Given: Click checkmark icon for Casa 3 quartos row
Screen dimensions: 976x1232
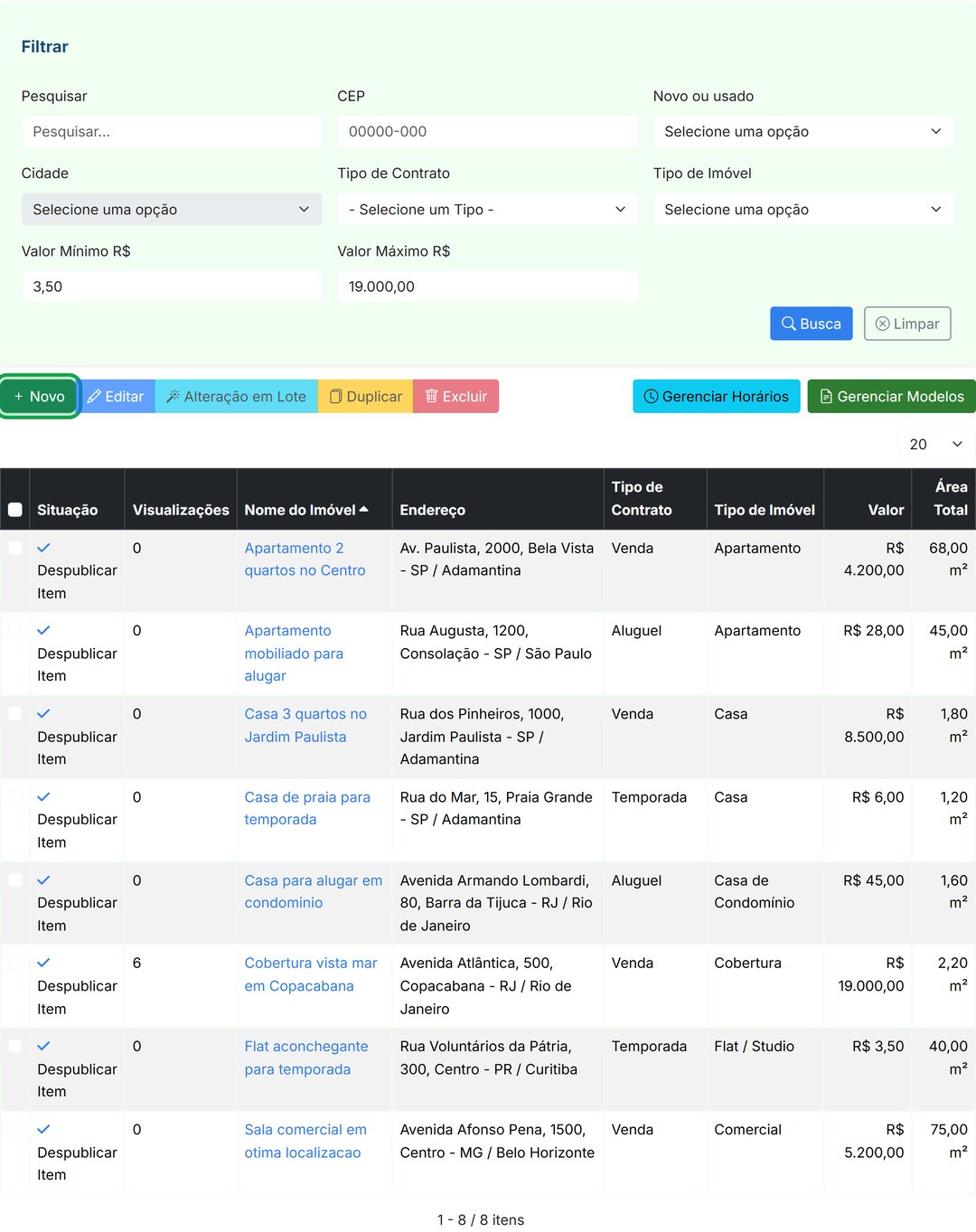Looking at the screenshot, I should [43, 713].
